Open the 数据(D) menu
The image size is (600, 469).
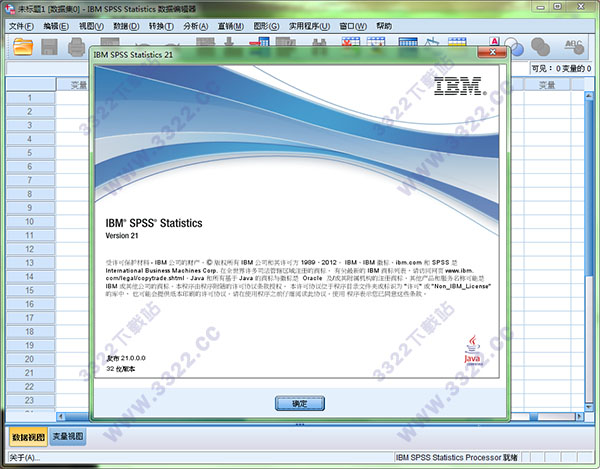point(126,26)
